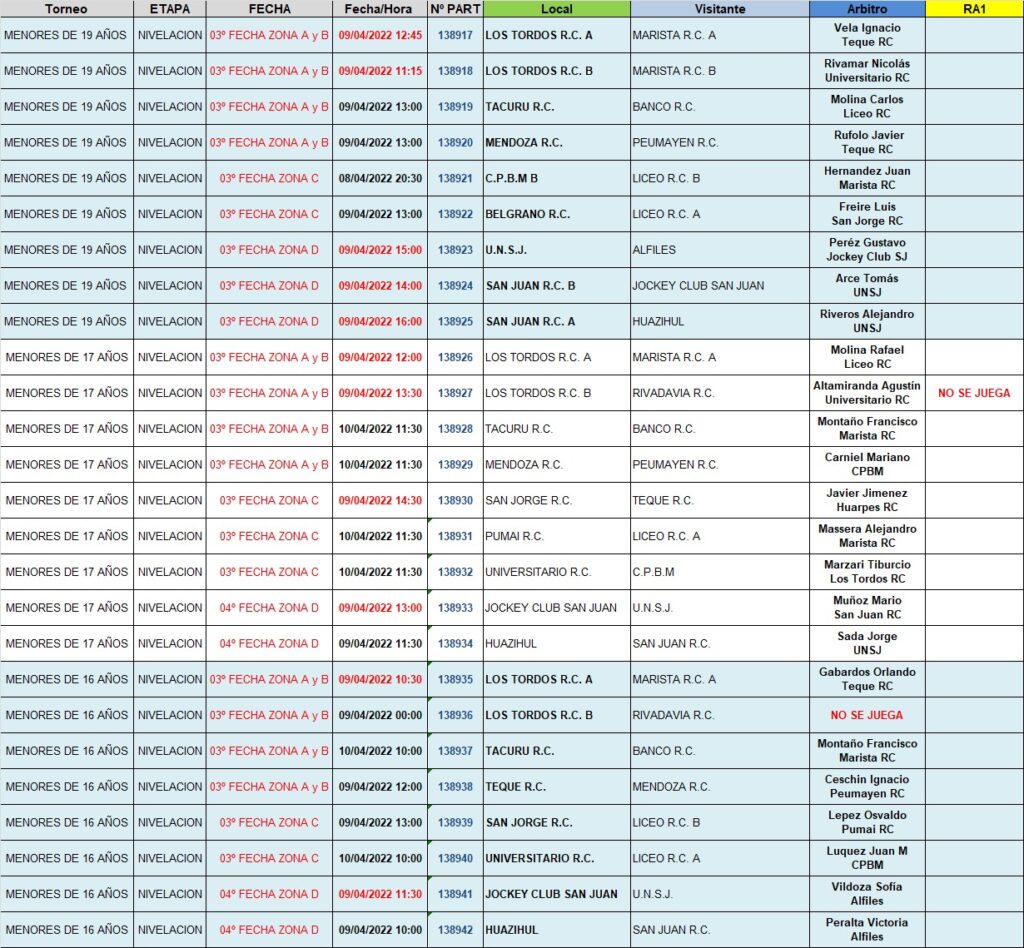Click referee cell Vildoza Sofía Alfiles
Image resolution: width=1024 pixels, height=948 pixels.
click(x=866, y=894)
